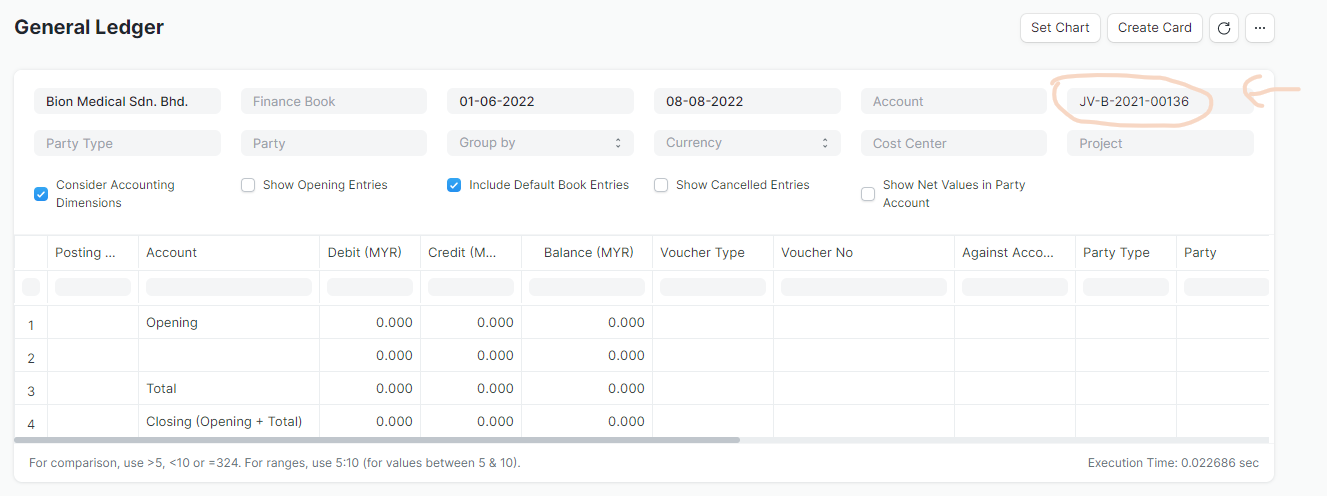Sort by the Debit (MYR) column header
This screenshot has height=496, width=1327.
click(370, 253)
